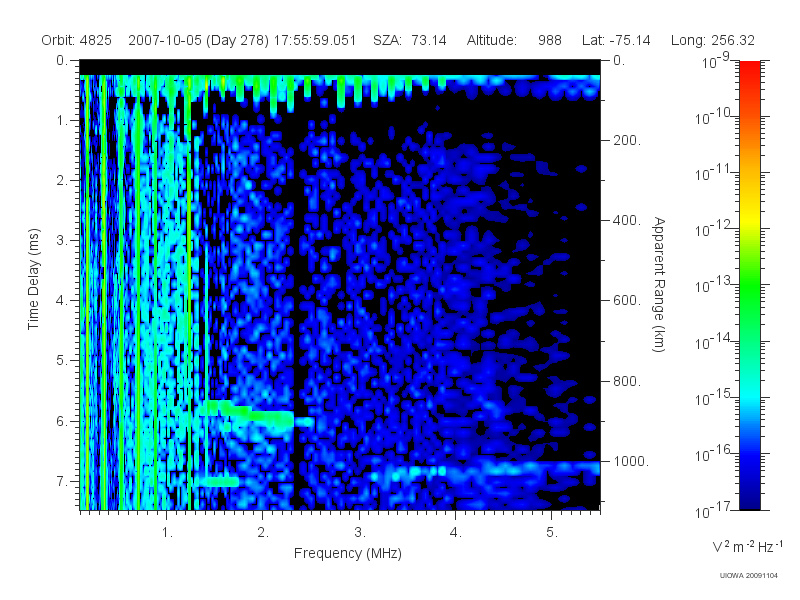800x600 pixels.
Task: Click the 200. label on Apparent Range axis
Action: point(627,140)
